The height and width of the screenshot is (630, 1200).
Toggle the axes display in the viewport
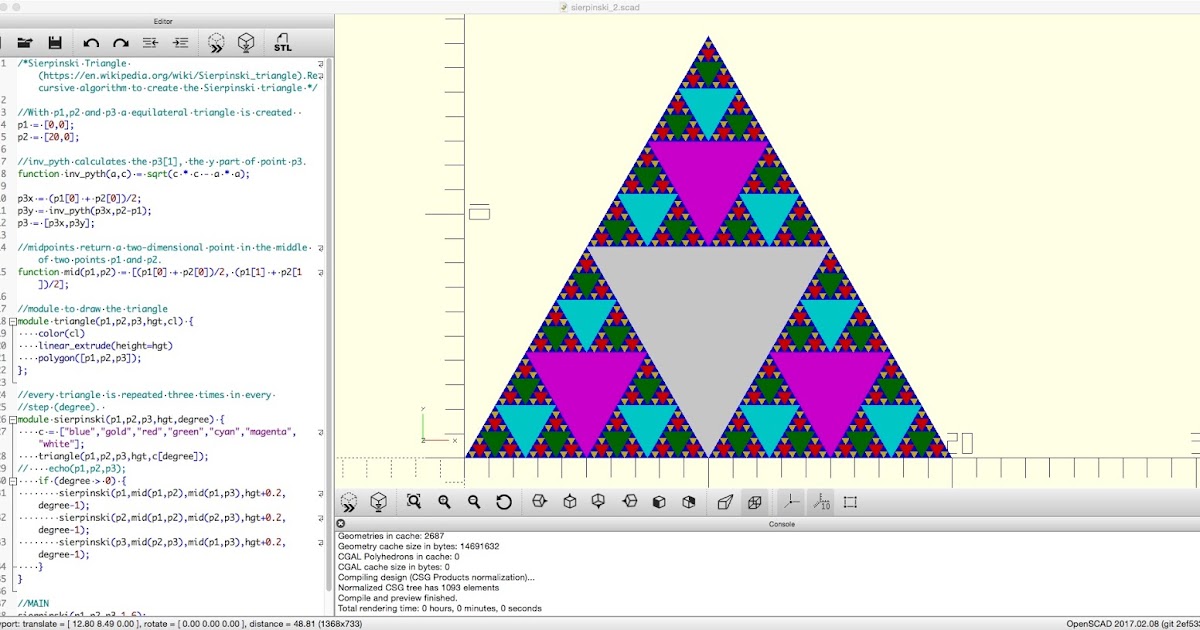pos(789,502)
